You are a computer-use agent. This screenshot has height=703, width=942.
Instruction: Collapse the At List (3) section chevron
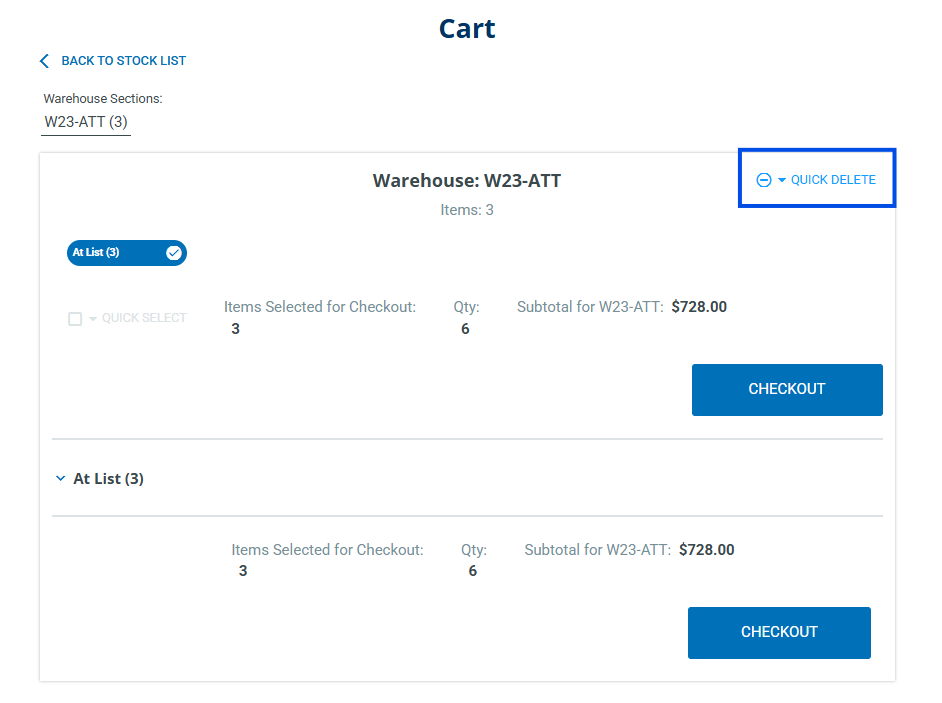pyautogui.click(x=61, y=479)
